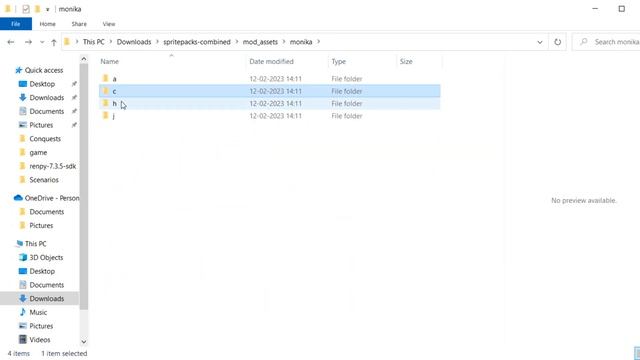Open Videos under This PC

[40, 340]
